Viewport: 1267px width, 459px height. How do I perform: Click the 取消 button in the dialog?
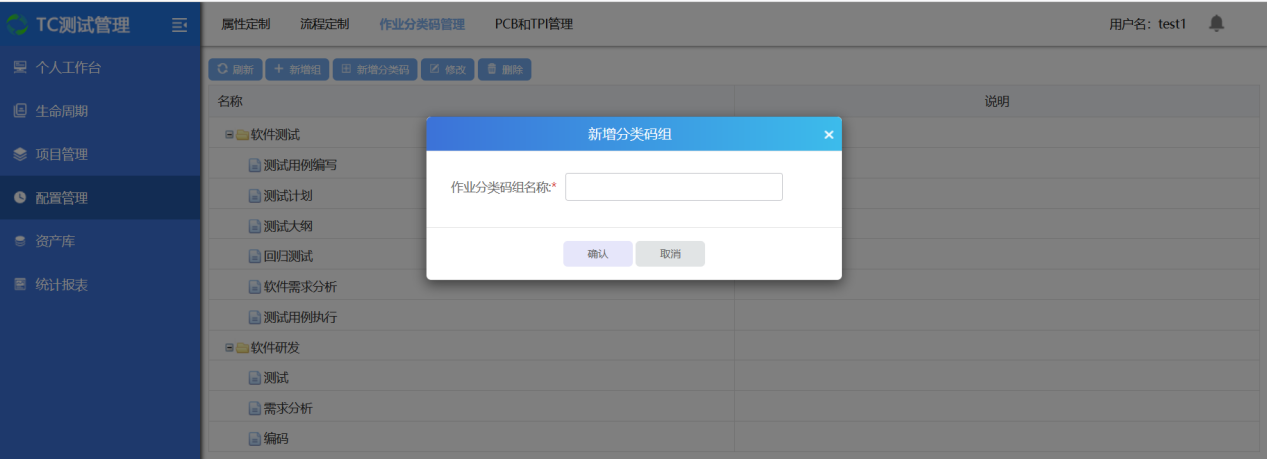(670, 254)
